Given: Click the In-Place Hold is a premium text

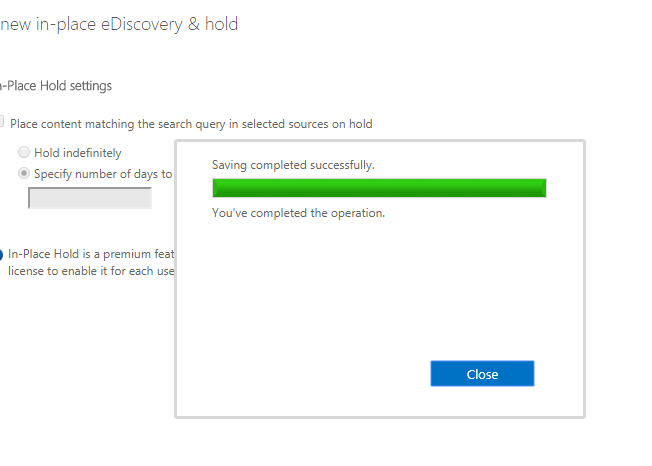Looking at the screenshot, I should click(x=91, y=254).
